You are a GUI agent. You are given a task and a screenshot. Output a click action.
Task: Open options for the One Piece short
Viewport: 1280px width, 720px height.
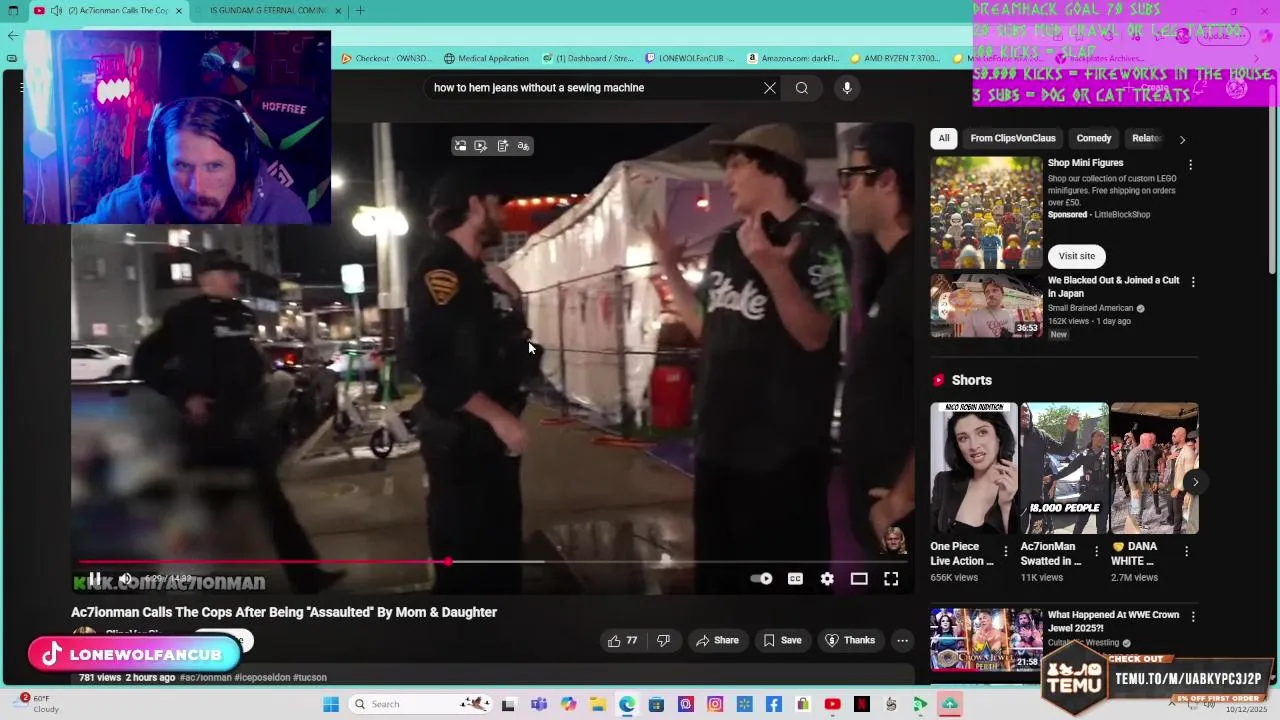tap(1006, 551)
